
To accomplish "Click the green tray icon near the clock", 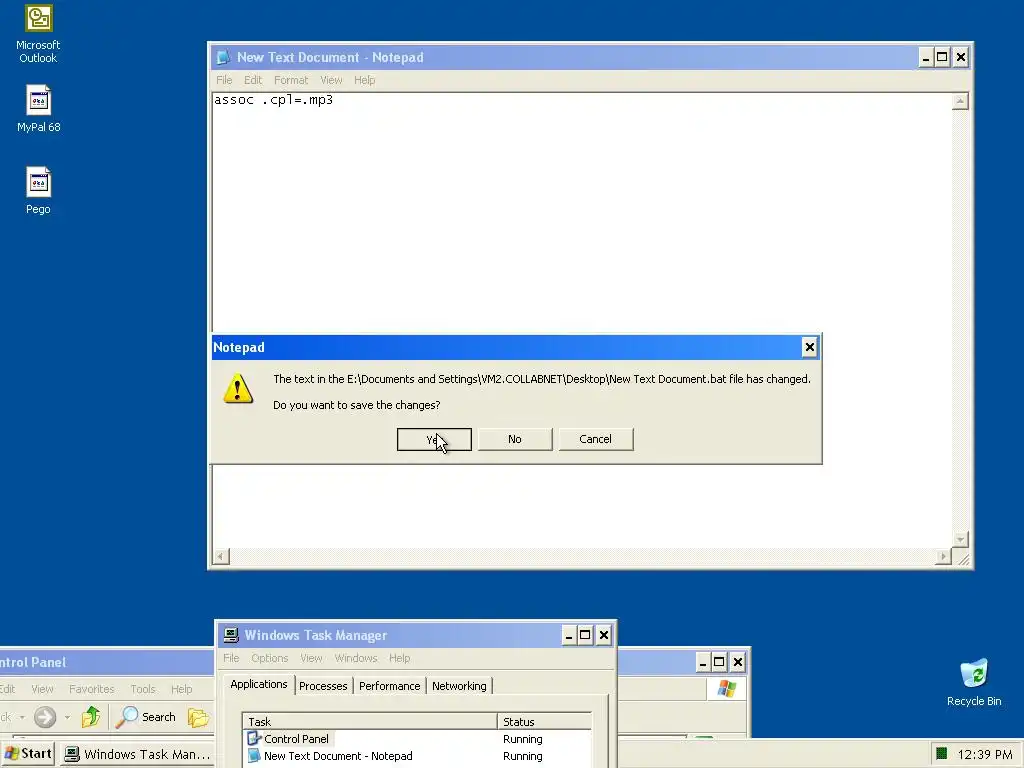I will (x=941, y=754).
